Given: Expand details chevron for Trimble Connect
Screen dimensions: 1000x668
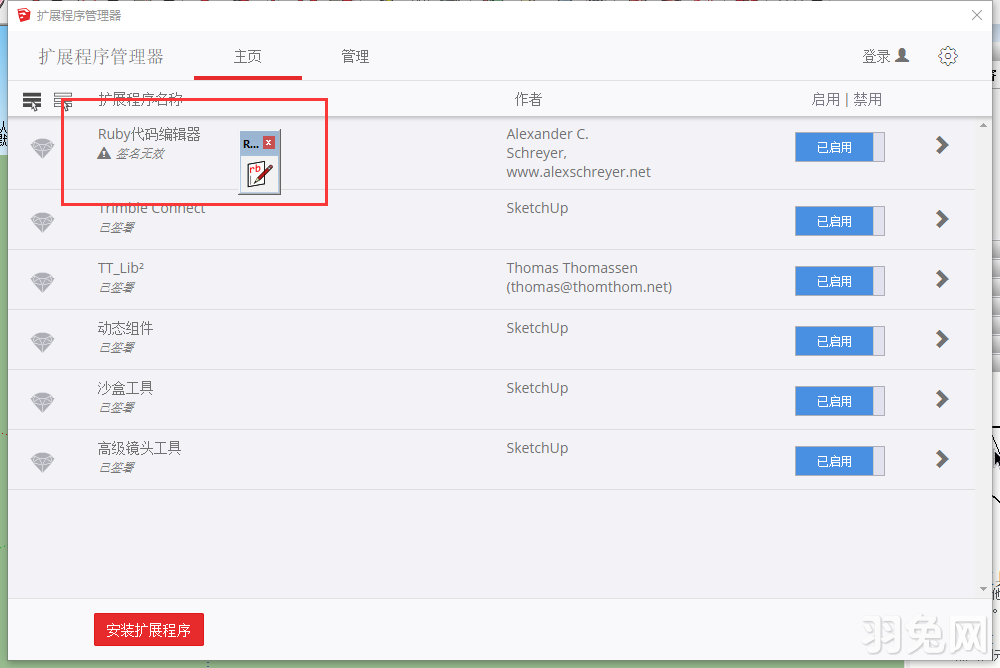Looking at the screenshot, I should (x=941, y=221).
